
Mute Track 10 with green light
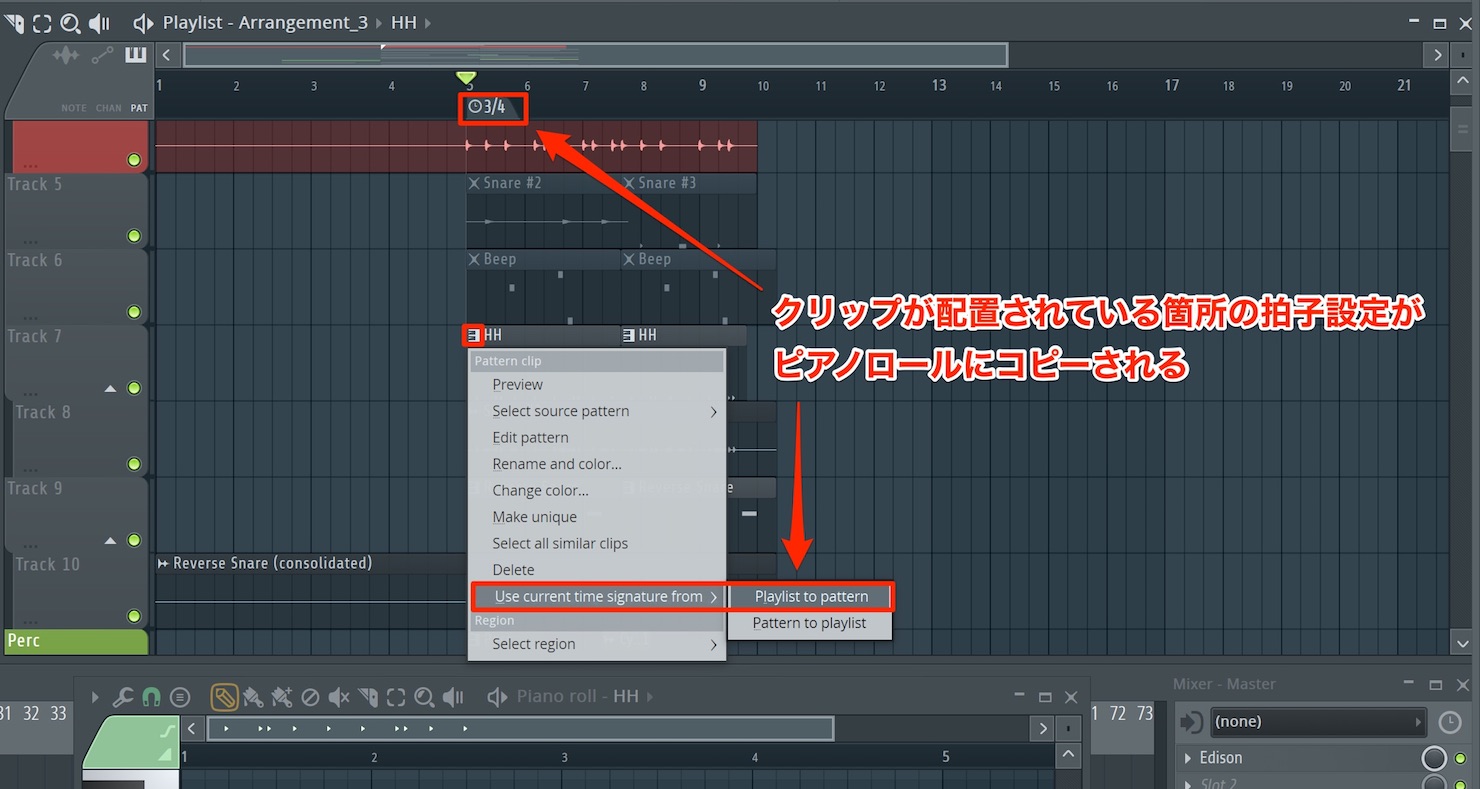134,616
